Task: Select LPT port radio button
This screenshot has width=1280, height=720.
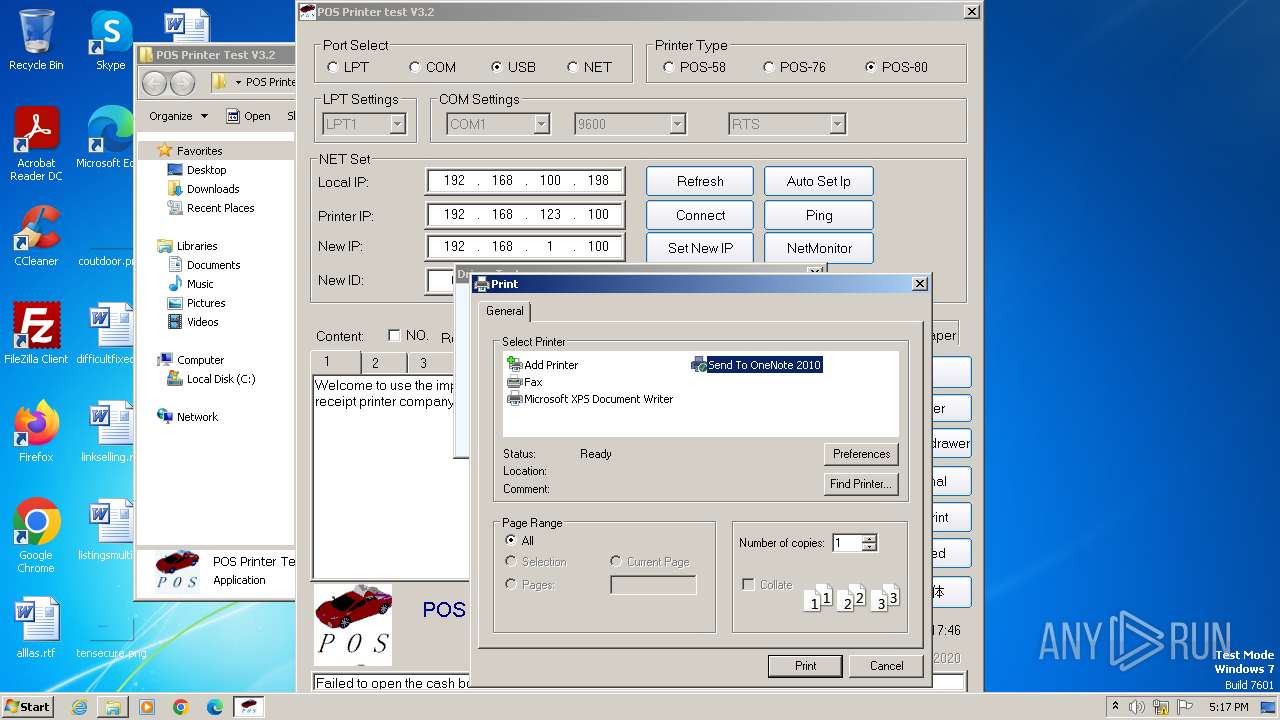Action: tap(333, 67)
